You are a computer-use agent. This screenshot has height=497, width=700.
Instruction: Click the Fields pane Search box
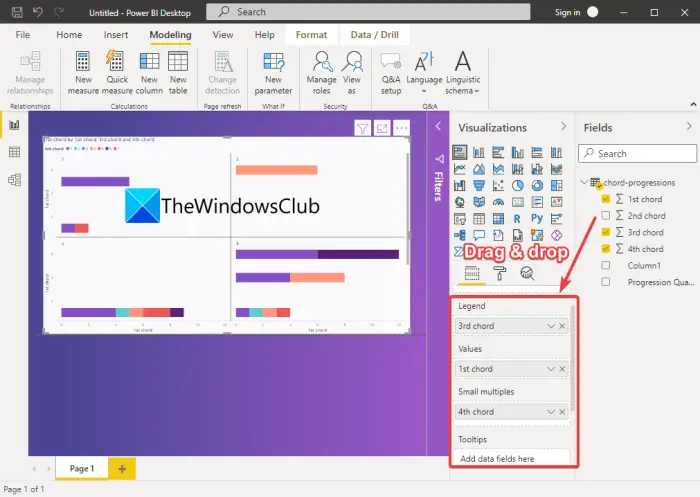point(637,153)
